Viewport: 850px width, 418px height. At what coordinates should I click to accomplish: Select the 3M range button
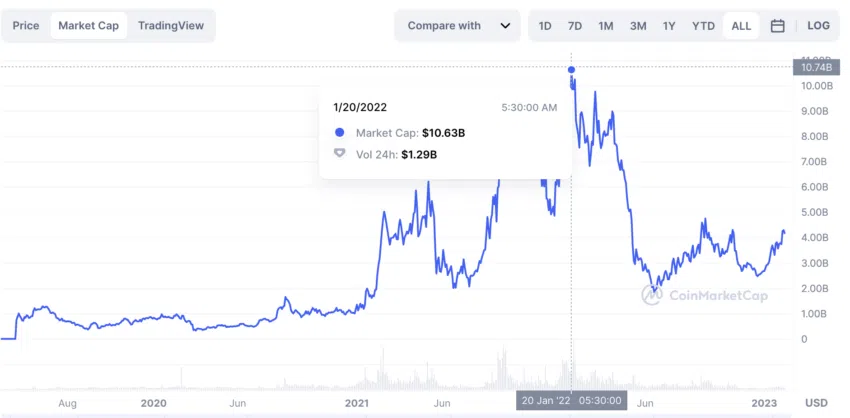638,25
